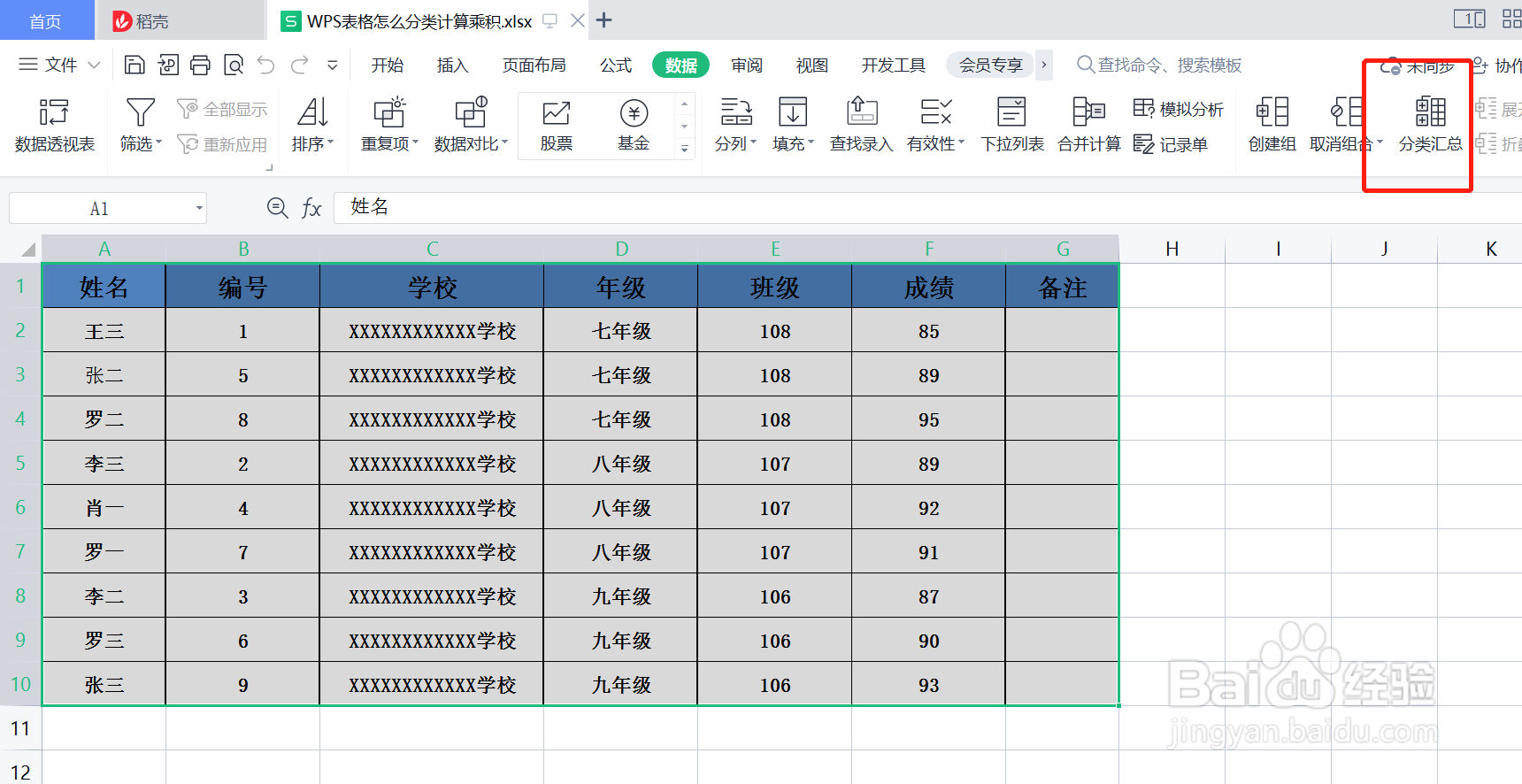Switch to the 开始 tab
The image size is (1522, 784).
tap(388, 65)
